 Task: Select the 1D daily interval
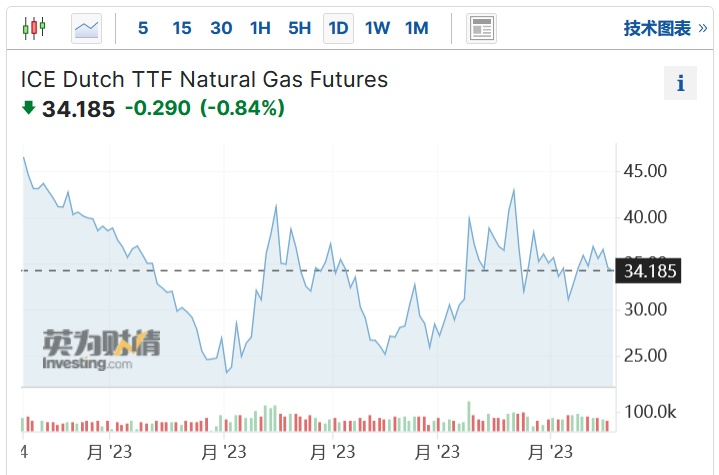[x=338, y=28]
